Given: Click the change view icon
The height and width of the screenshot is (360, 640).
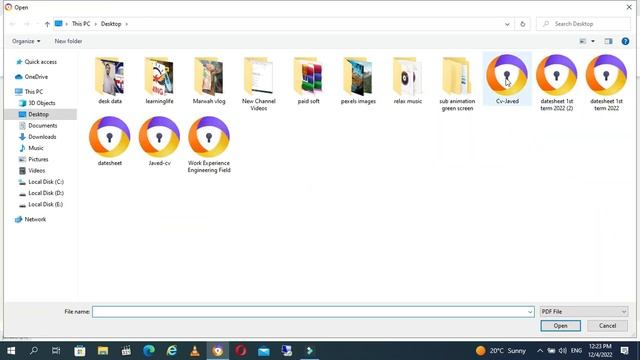Looking at the screenshot, I should click(583, 41).
